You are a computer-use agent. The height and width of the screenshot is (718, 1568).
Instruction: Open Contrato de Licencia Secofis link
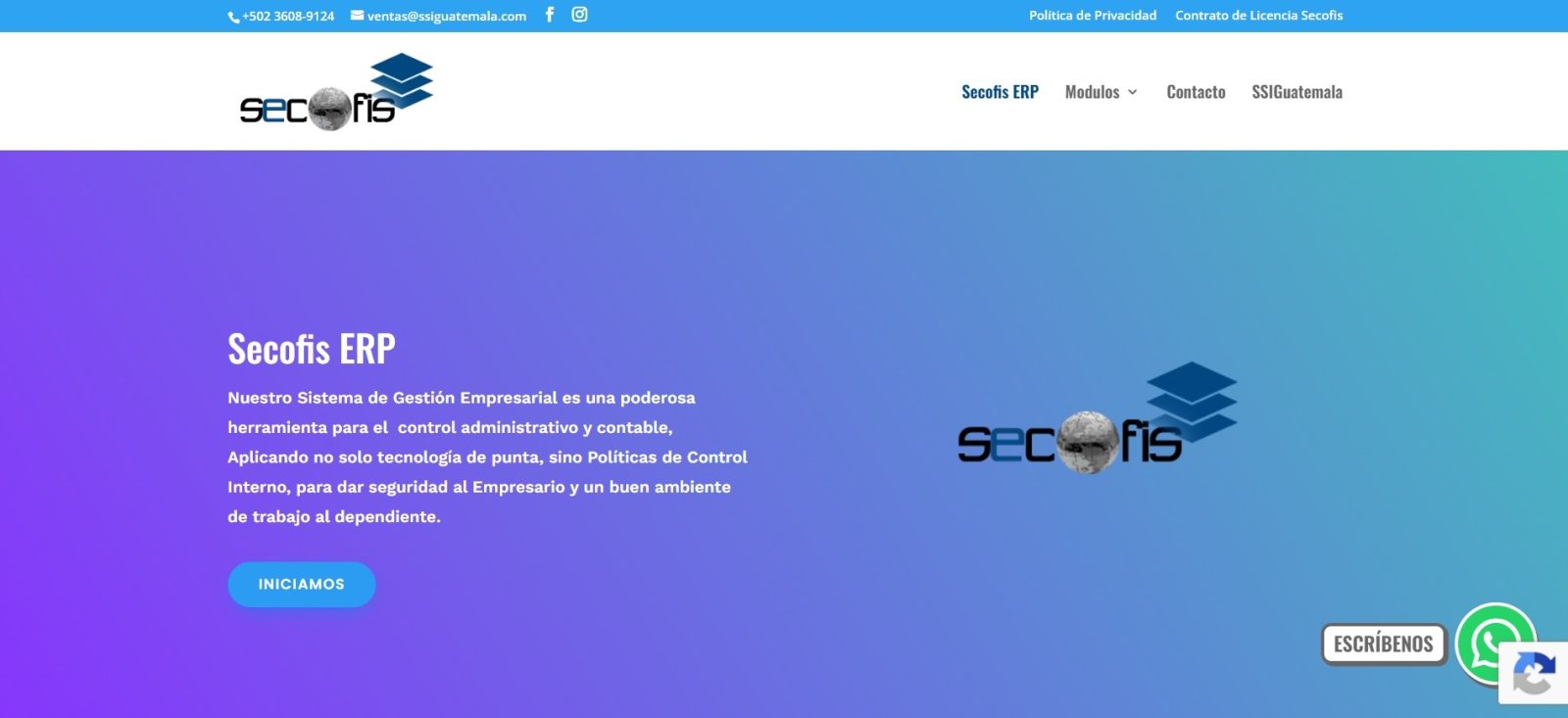1259,16
